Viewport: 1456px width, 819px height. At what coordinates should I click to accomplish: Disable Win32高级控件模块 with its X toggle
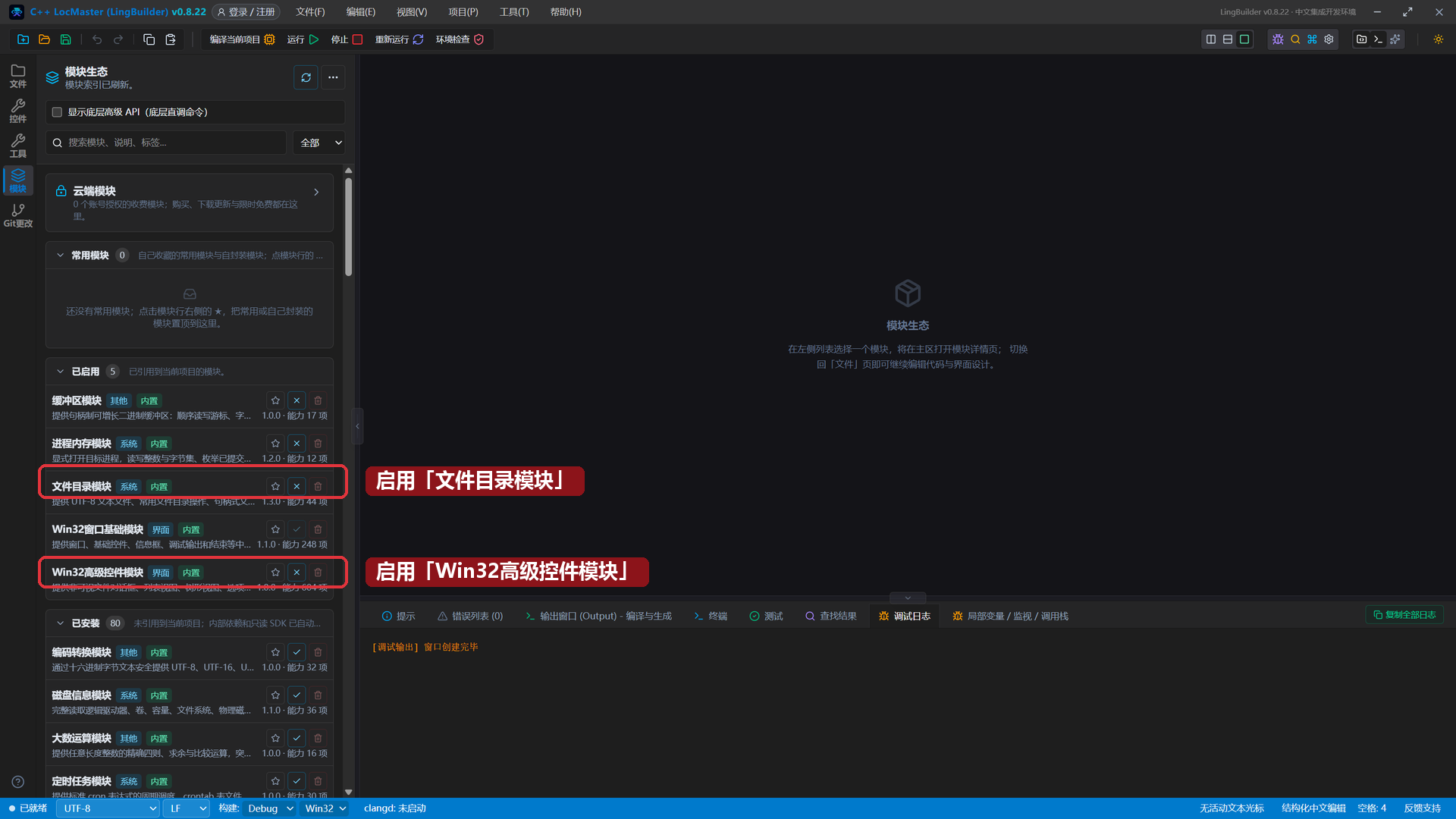(297, 573)
